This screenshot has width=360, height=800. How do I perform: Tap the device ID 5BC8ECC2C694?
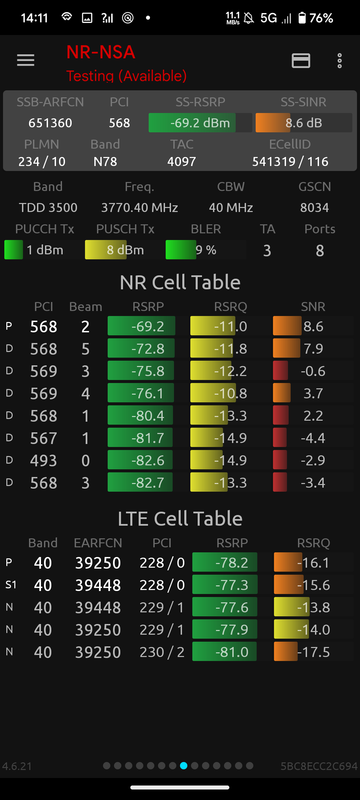(x=319, y=766)
